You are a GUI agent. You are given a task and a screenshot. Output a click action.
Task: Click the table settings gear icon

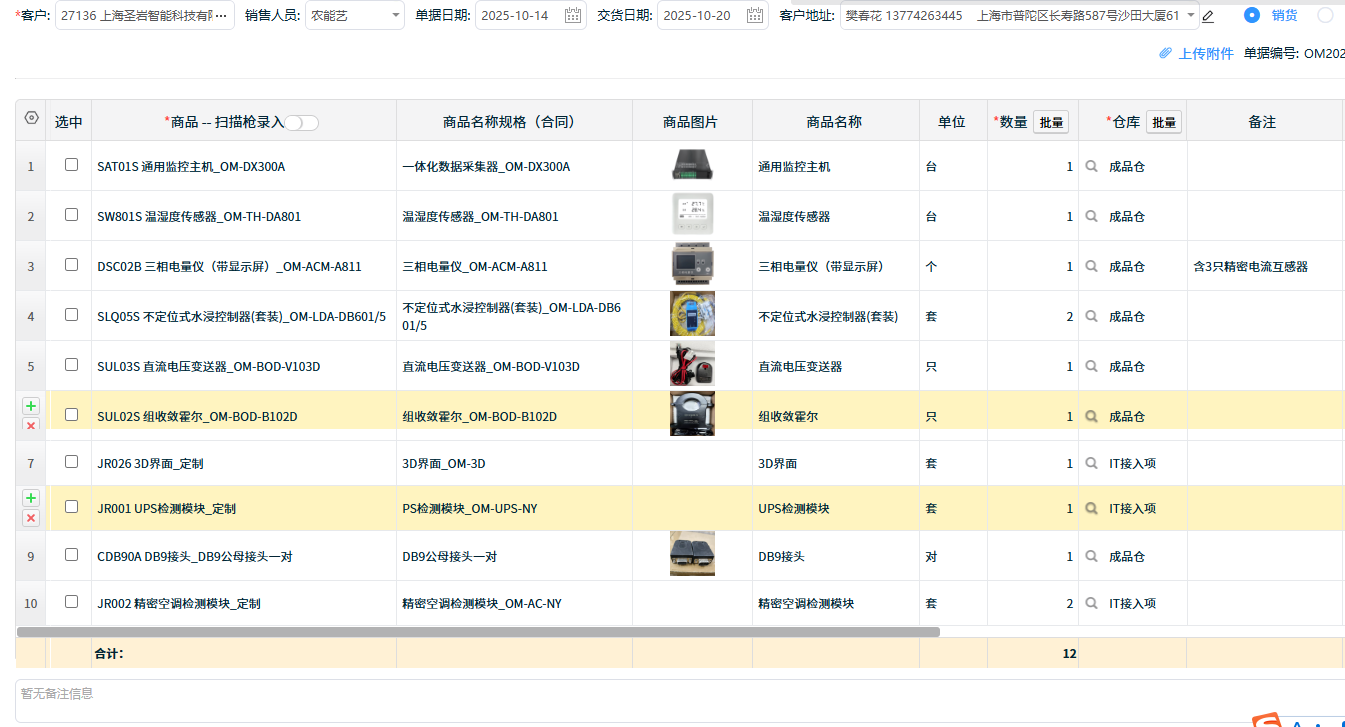[31, 118]
